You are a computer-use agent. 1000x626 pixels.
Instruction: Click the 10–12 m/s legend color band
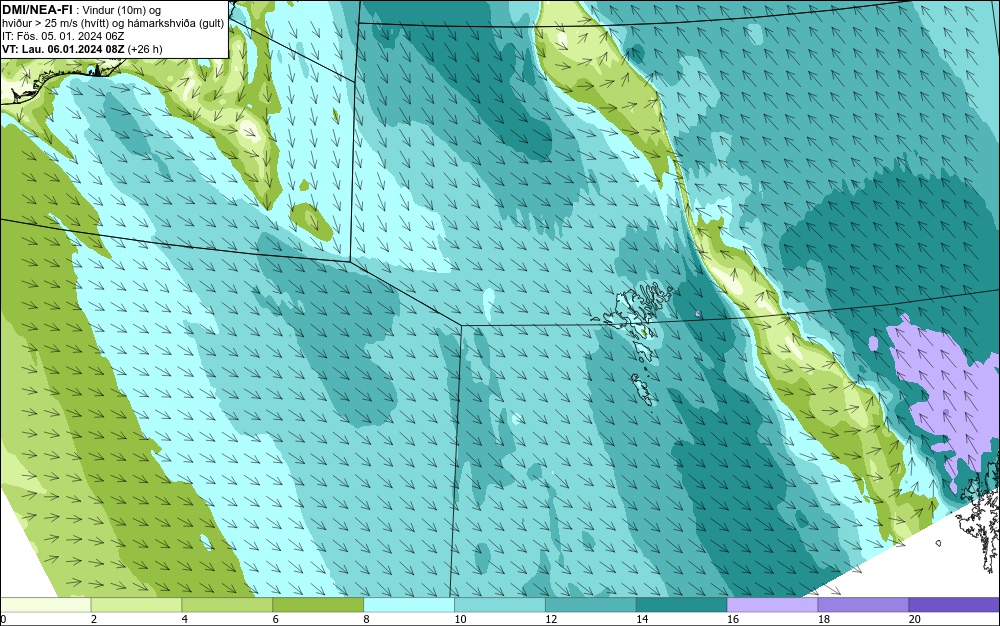point(500,605)
